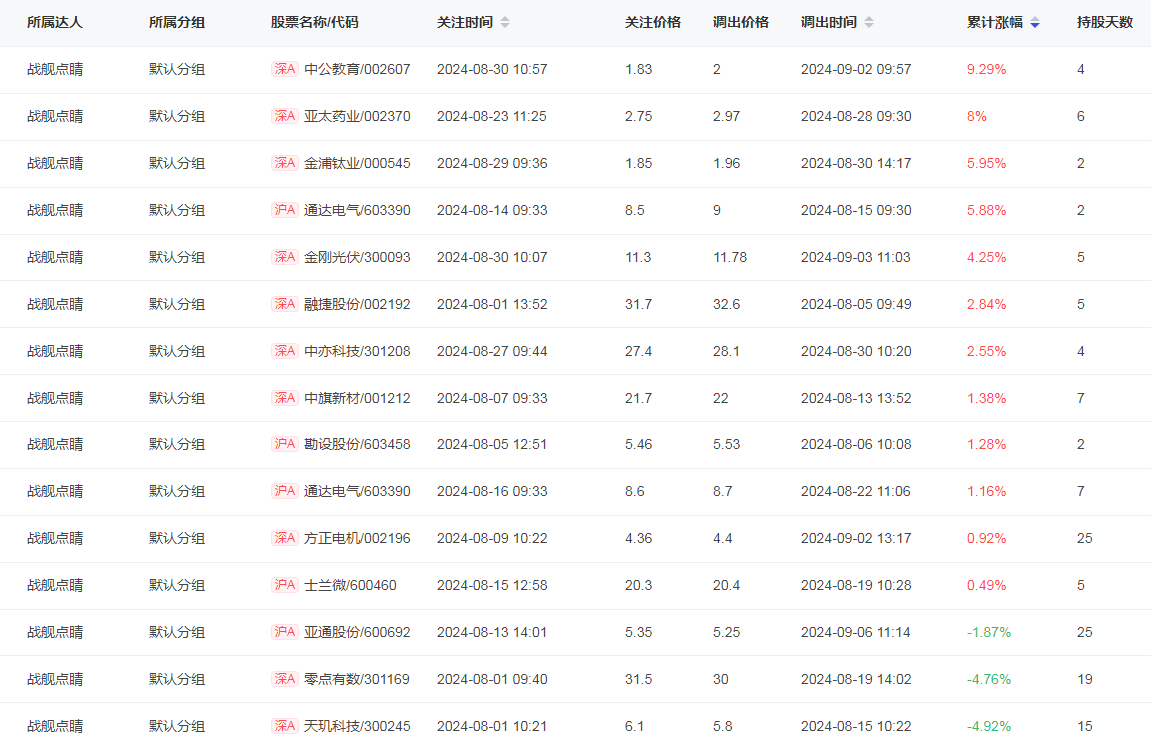Click holding days 19 cell
Viewport: 1151px width, 748px height.
click(1084, 679)
